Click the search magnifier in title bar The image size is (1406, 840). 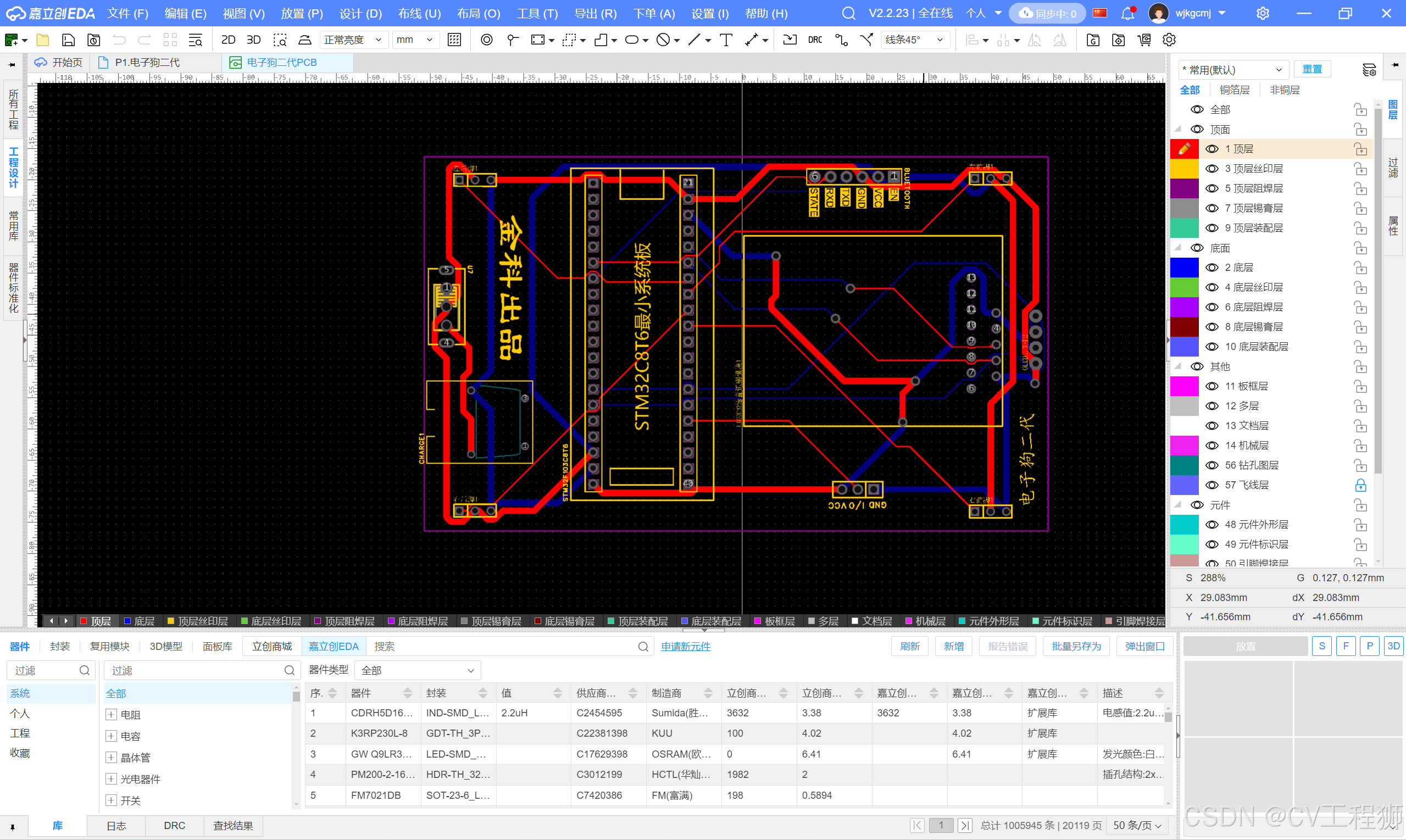(x=848, y=13)
